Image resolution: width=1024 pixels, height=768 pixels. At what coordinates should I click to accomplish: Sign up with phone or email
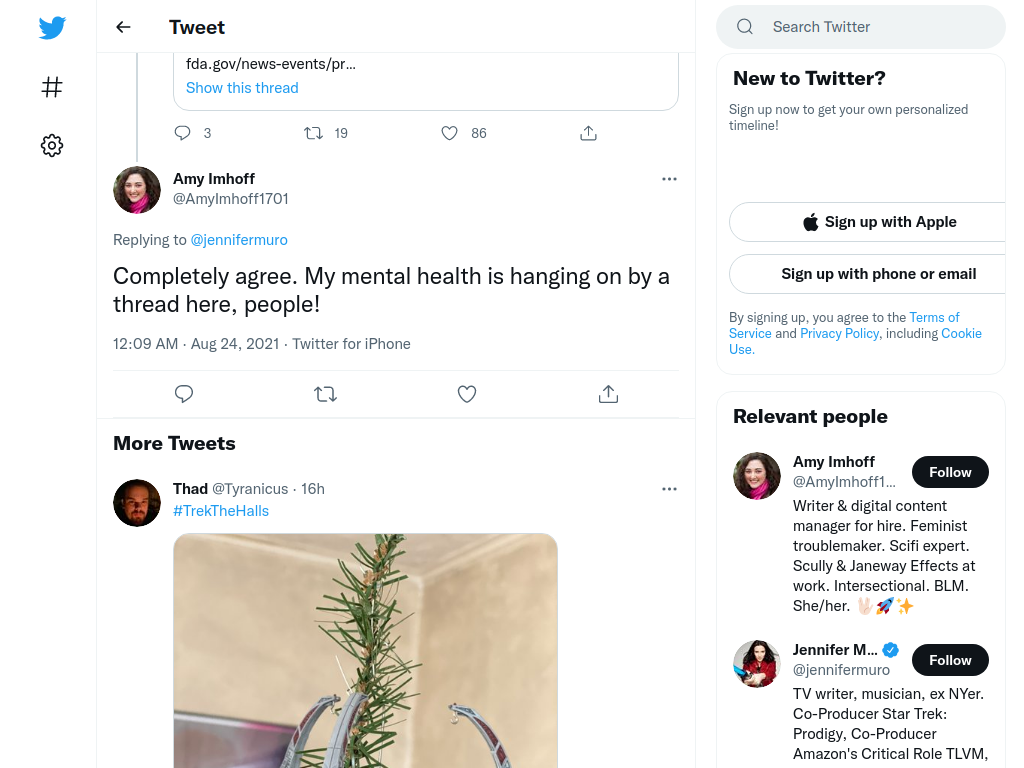click(x=879, y=274)
